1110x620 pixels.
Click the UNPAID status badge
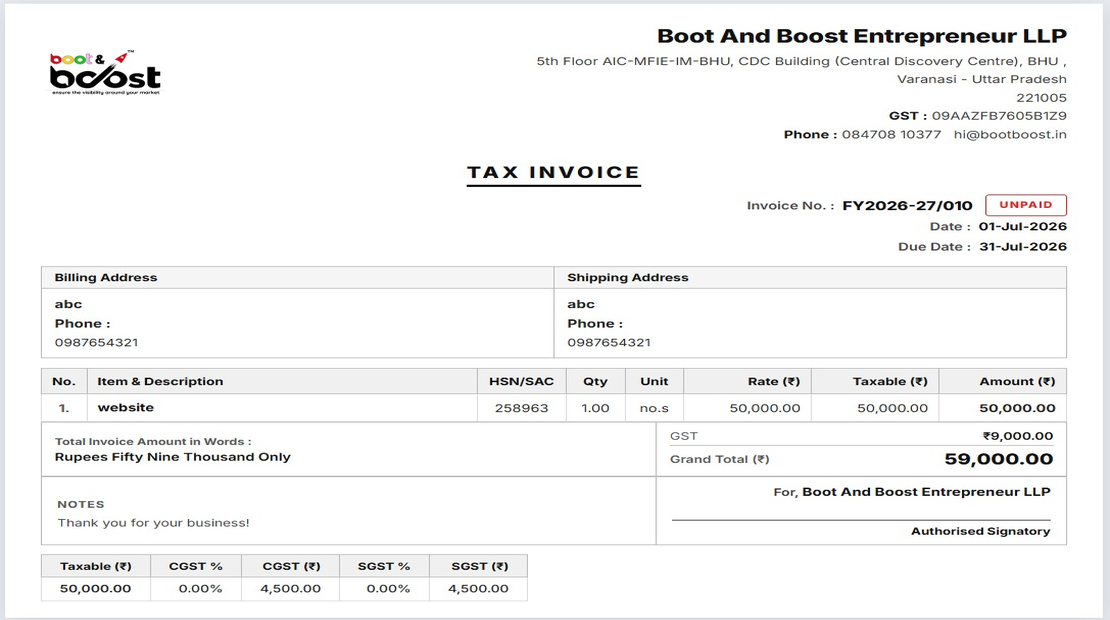[1026, 205]
